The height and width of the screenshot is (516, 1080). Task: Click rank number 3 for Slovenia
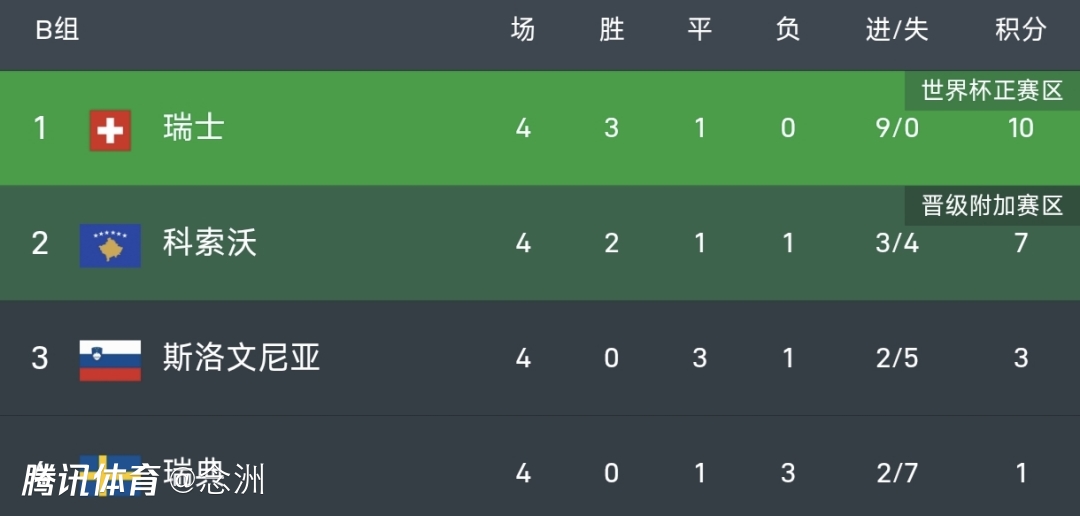40,358
